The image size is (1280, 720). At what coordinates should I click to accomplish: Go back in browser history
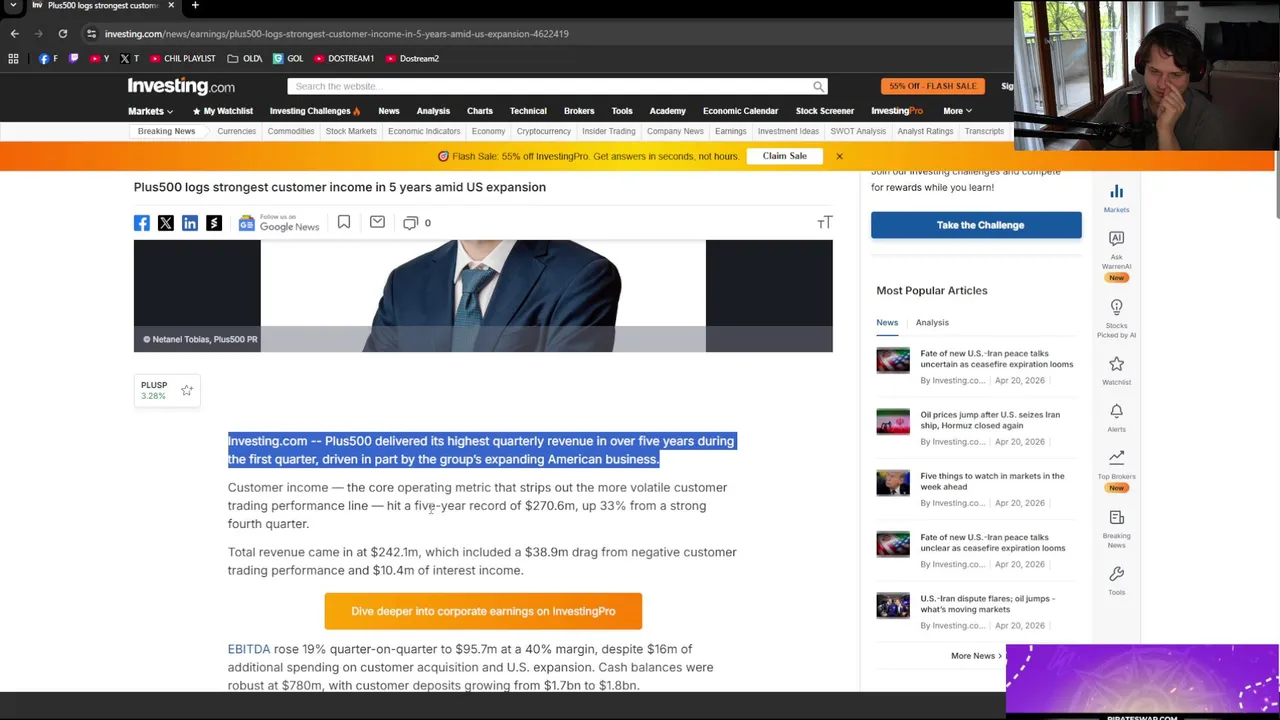coord(15,33)
